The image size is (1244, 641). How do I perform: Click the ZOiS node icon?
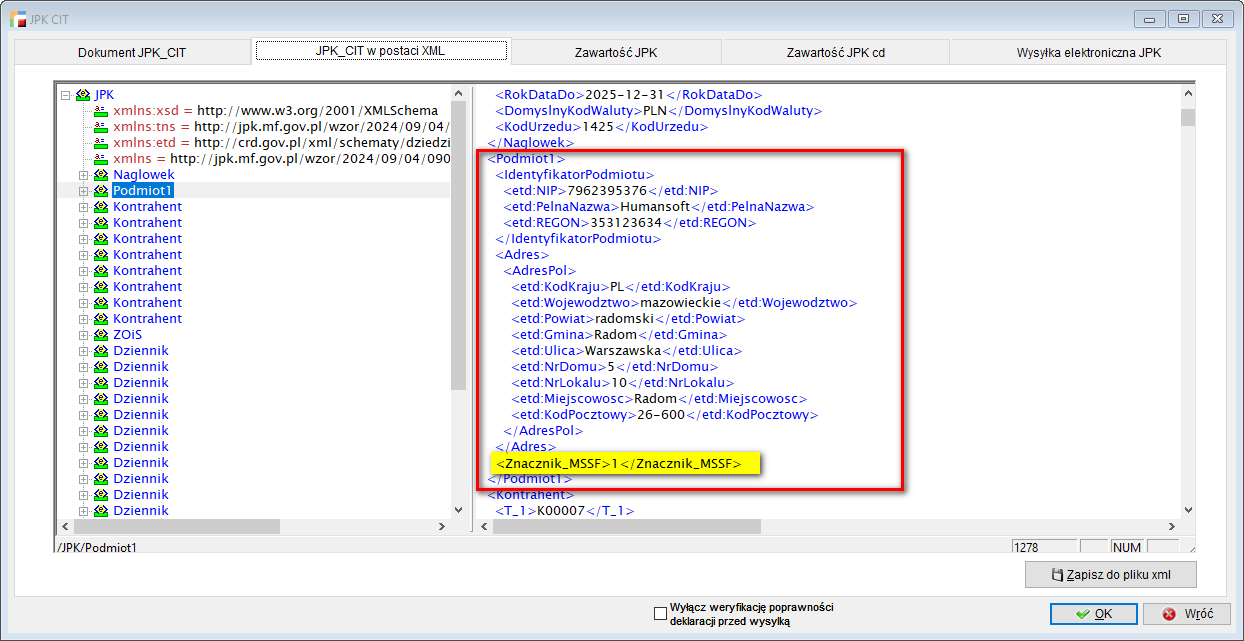pos(101,335)
